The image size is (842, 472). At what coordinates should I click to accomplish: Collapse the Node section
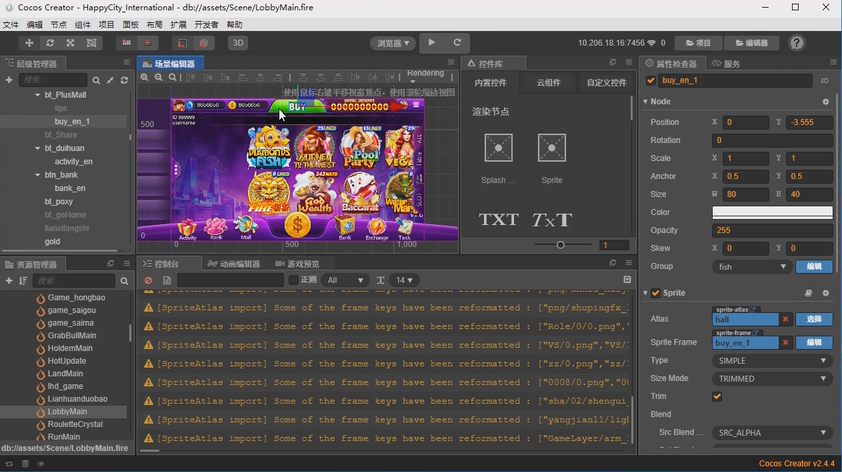pyautogui.click(x=645, y=101)
